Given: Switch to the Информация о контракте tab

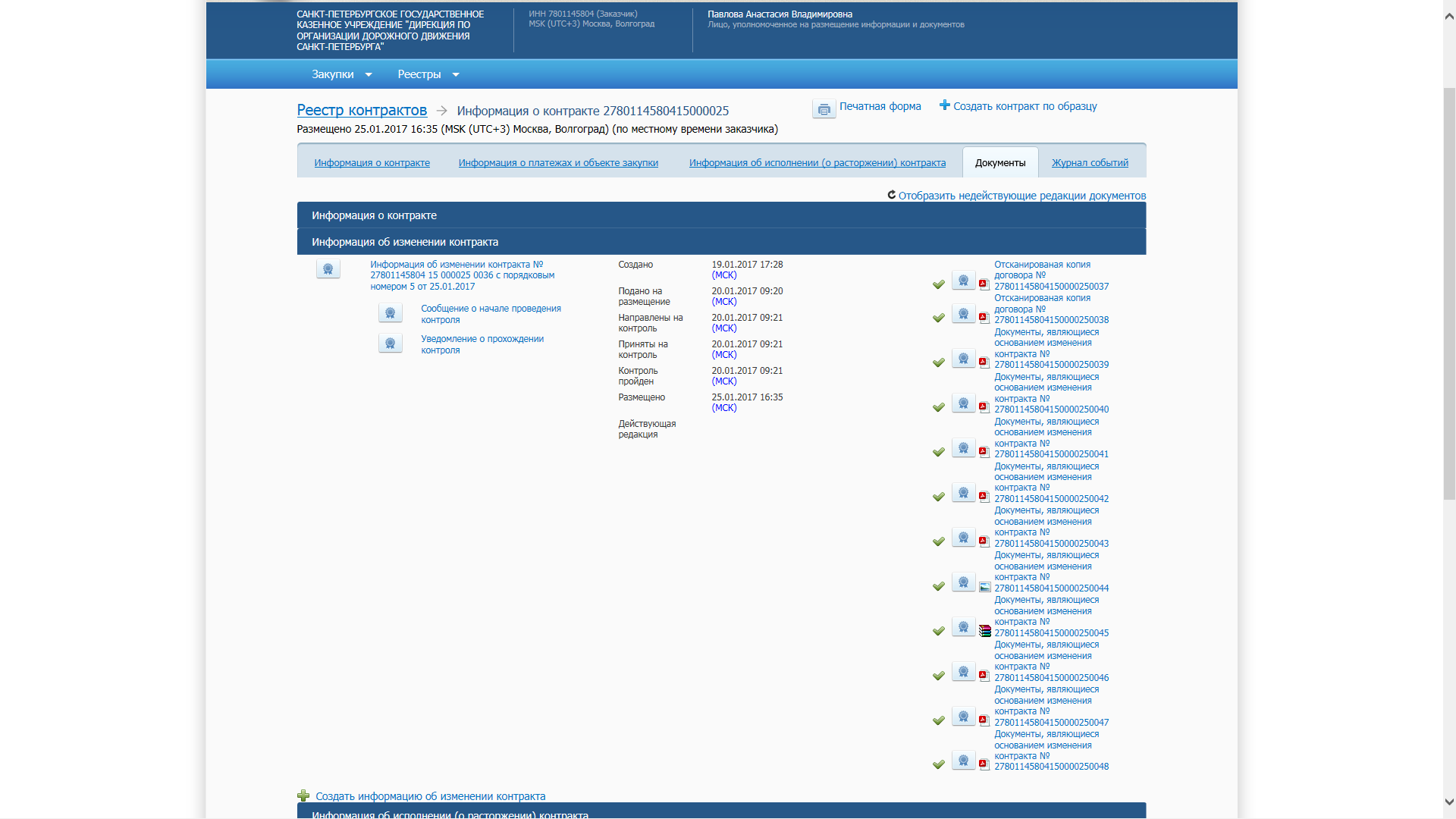Looking at the screenshot, I should 372,163.
